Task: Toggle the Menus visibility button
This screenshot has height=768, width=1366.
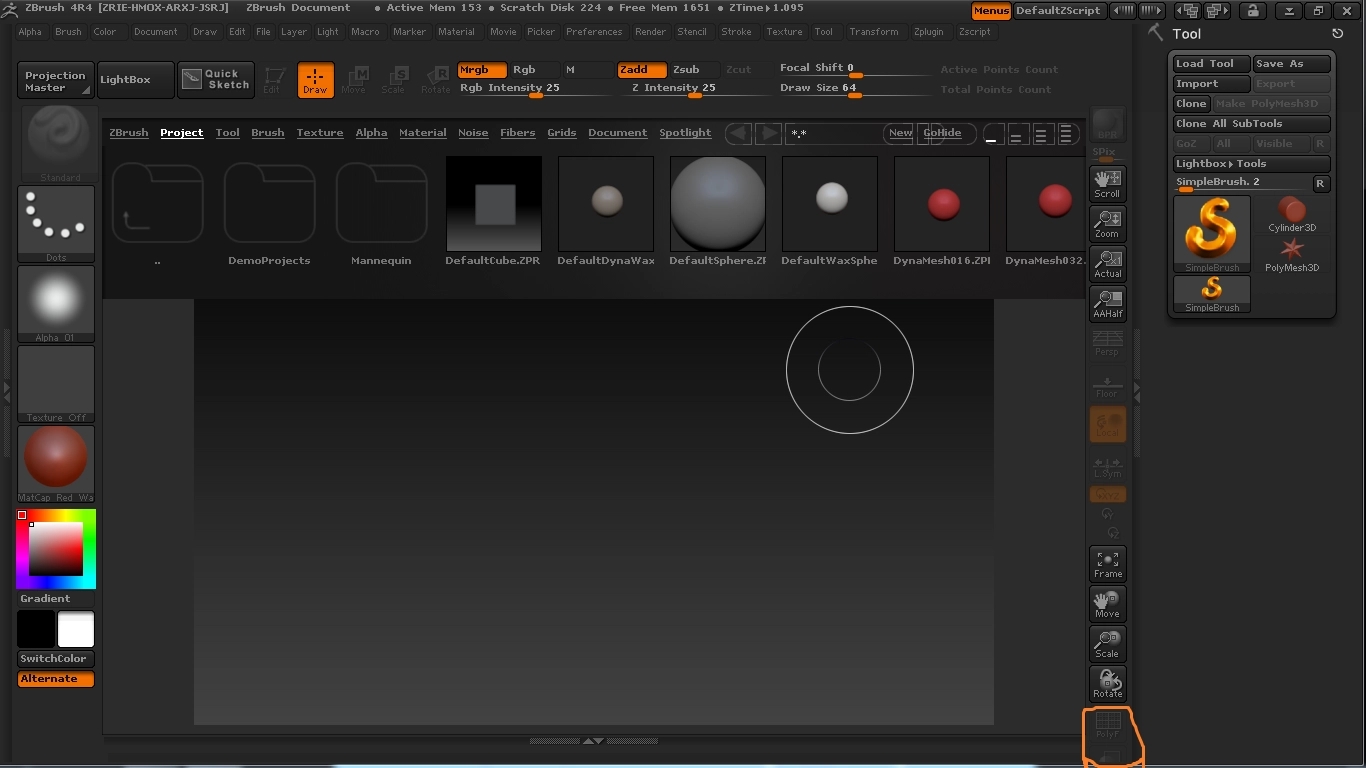Action: [x=991, y=11]
